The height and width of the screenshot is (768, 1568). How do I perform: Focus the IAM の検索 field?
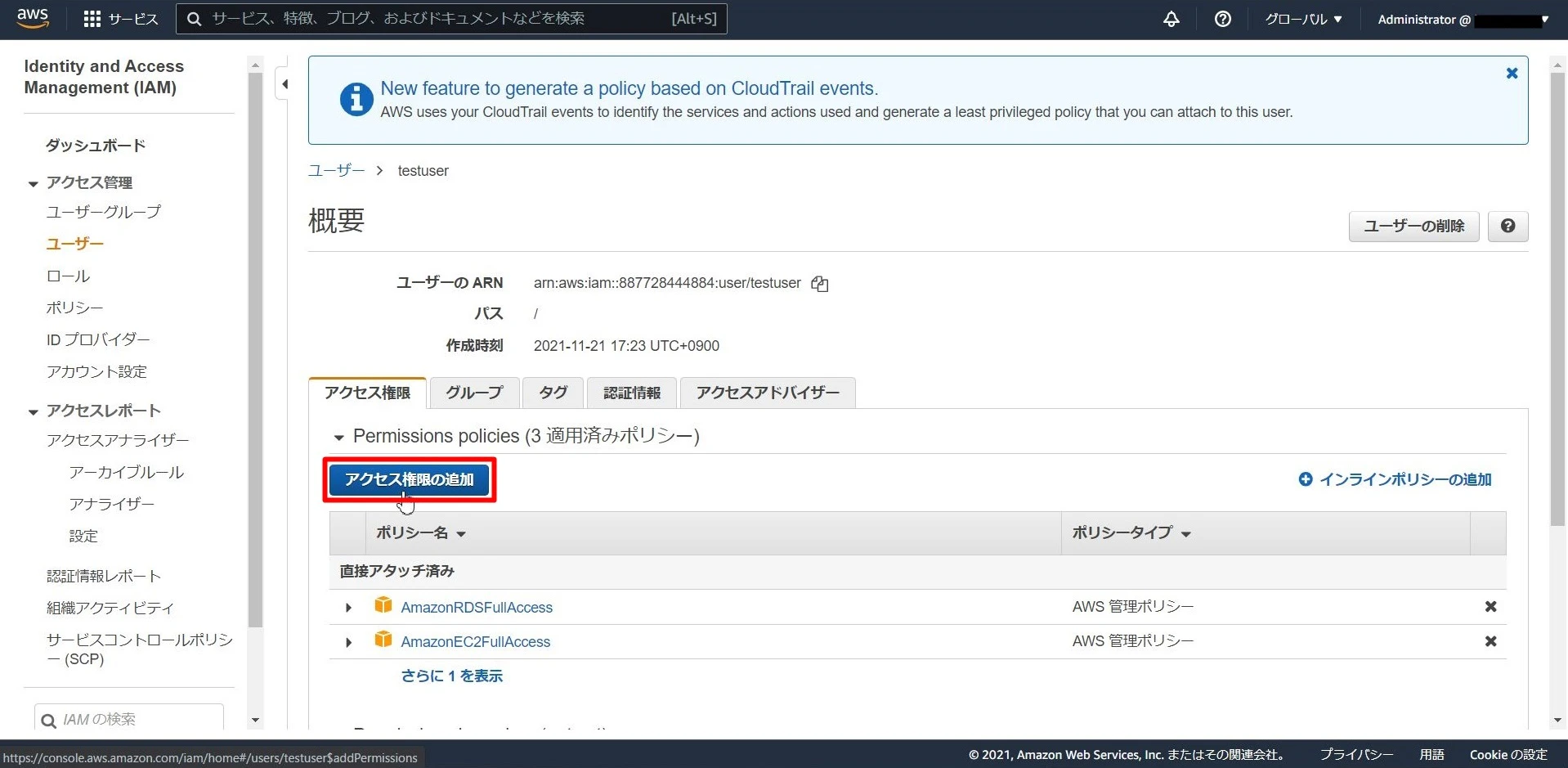pos(129,717)
